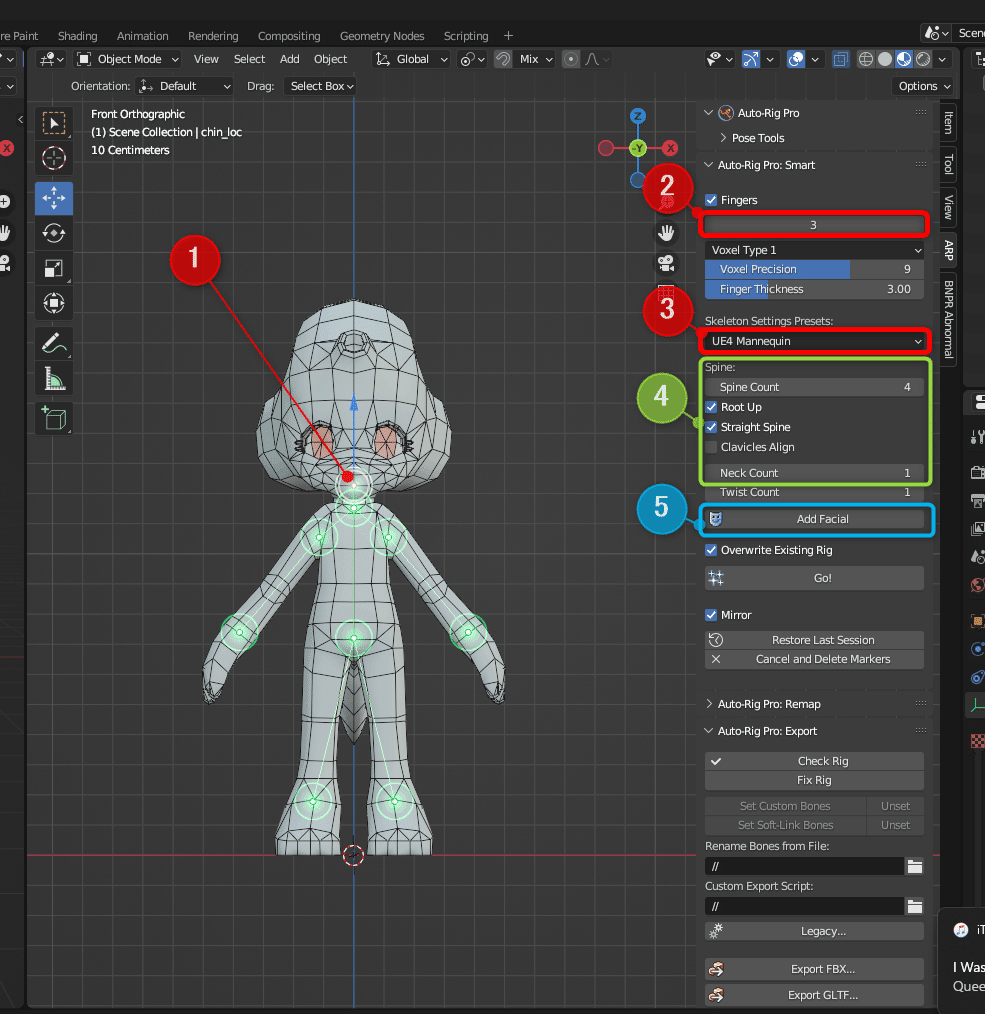
Task: Toggle Overwrite Existing Rig checkbox
Action: (x=711, y=550)
